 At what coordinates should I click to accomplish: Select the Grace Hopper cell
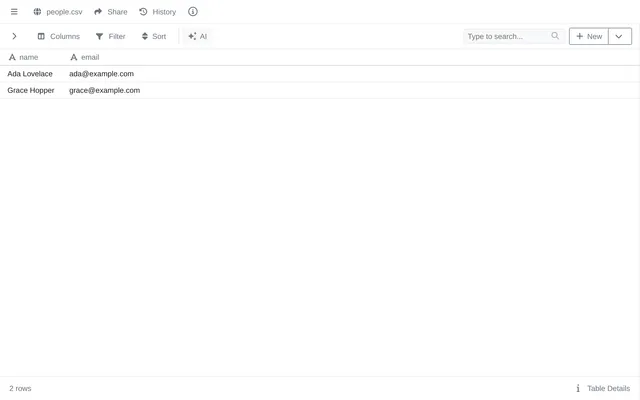point(33,90)
